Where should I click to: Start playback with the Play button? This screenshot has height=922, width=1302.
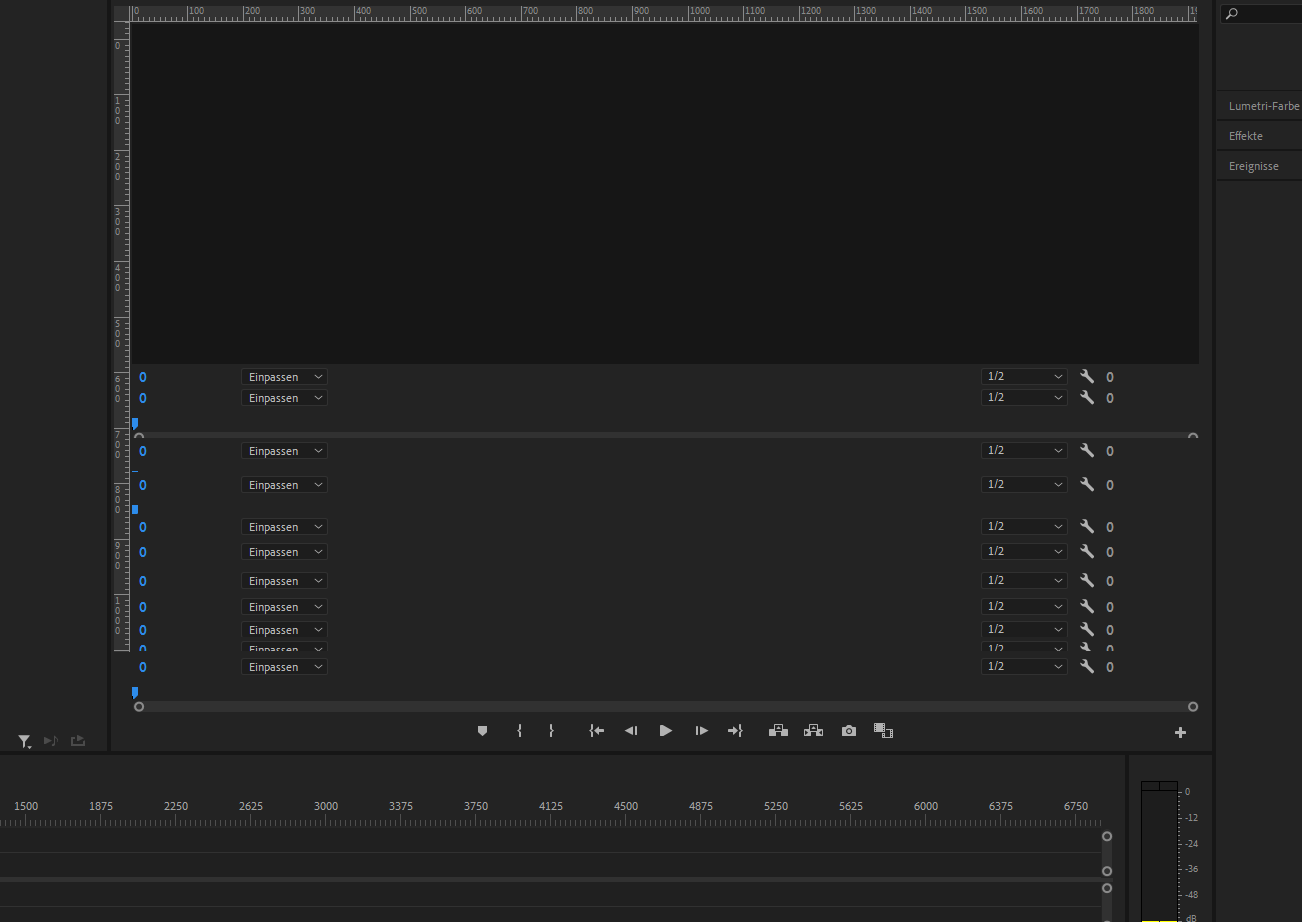[x=666, y=731]
